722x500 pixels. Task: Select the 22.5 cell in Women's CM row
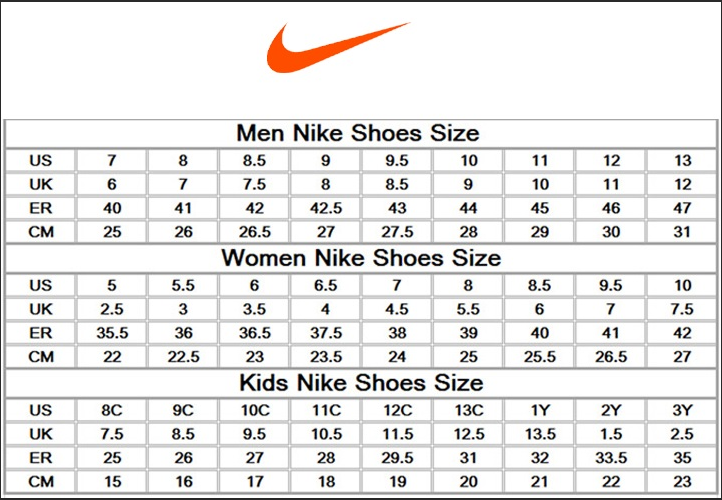tap(183, 357)
